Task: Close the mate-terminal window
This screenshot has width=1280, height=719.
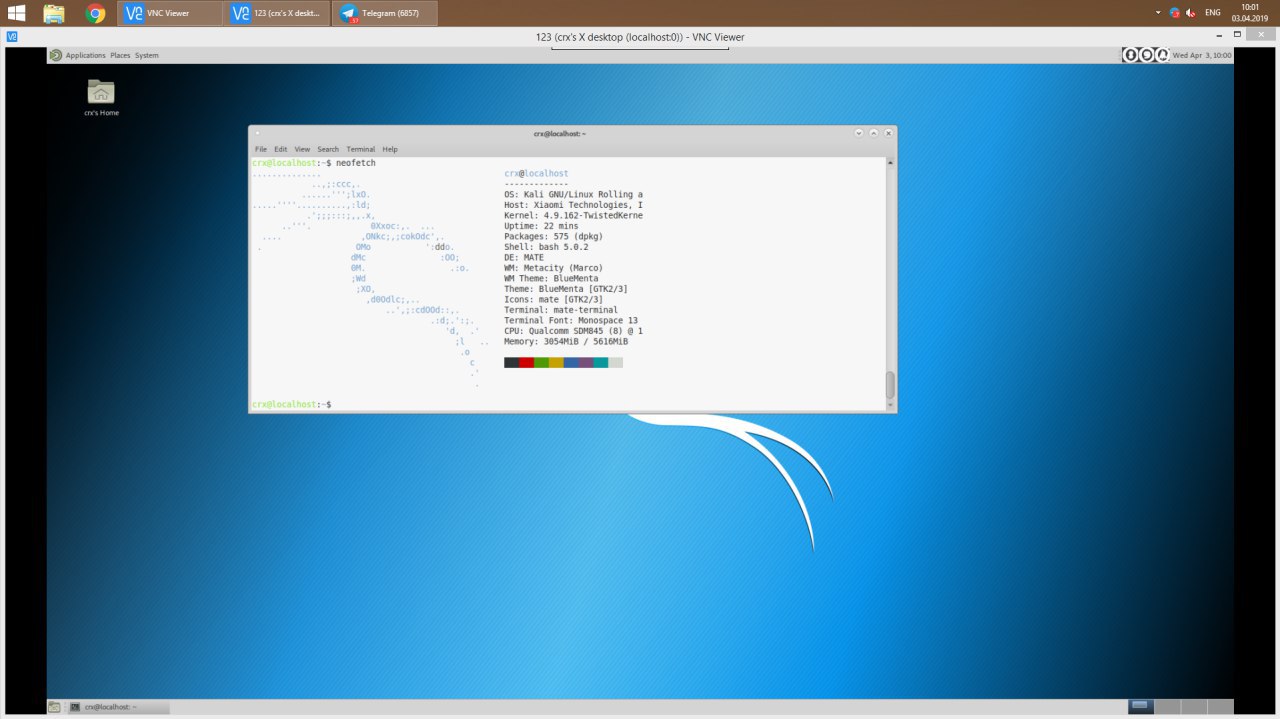Action: pos(887,133)
